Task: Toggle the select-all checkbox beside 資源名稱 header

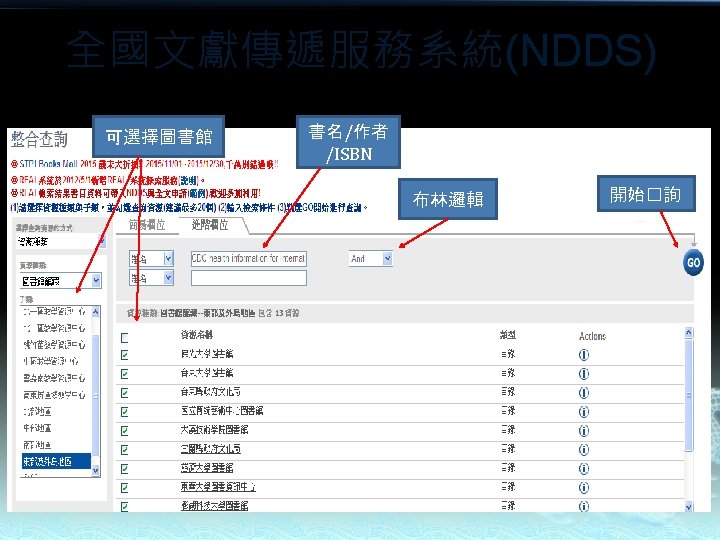Action: 124,338
